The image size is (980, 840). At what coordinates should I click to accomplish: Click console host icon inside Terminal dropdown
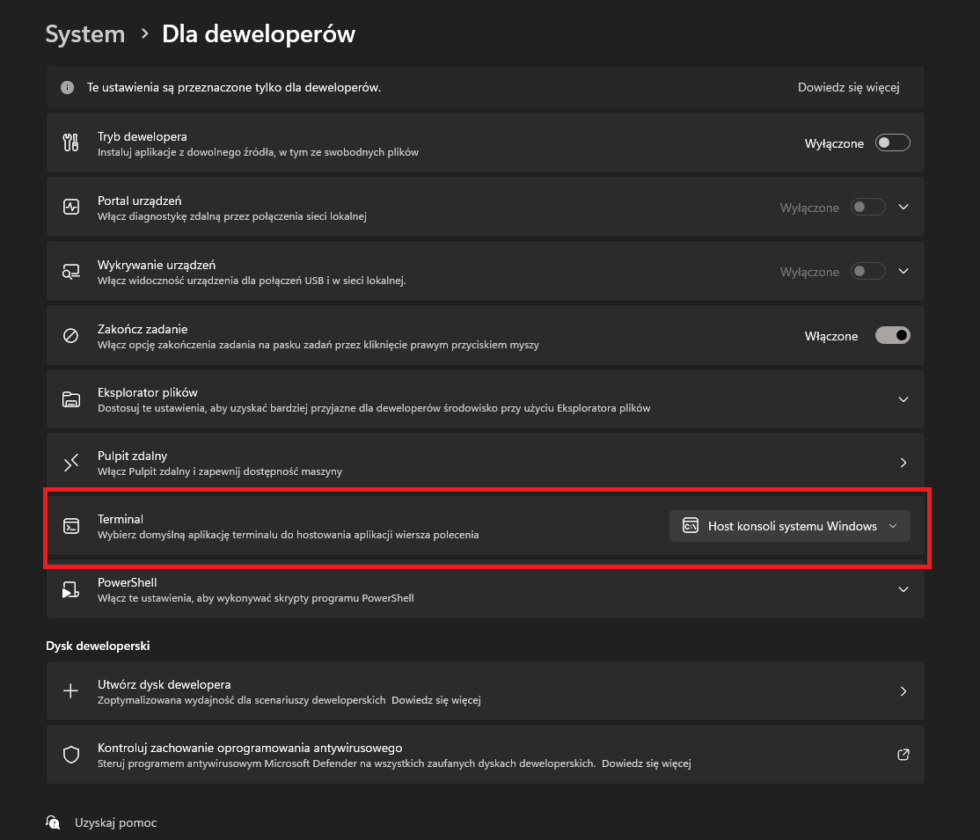pyautogui.click(x=690, y=526)
